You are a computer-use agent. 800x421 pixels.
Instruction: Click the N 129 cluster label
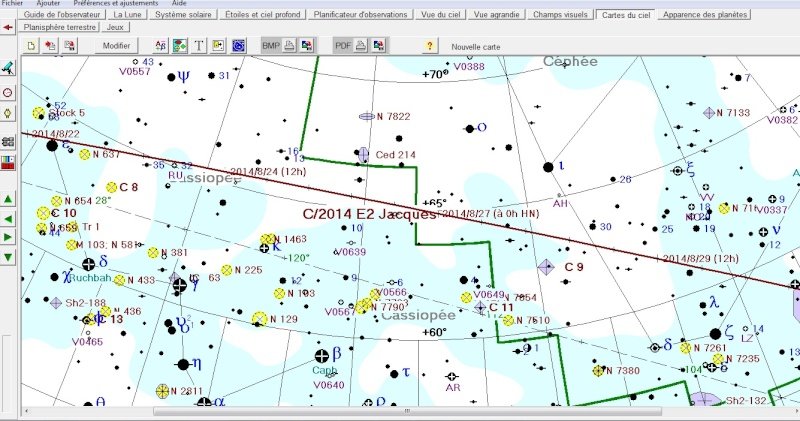(x=284, y=319)
